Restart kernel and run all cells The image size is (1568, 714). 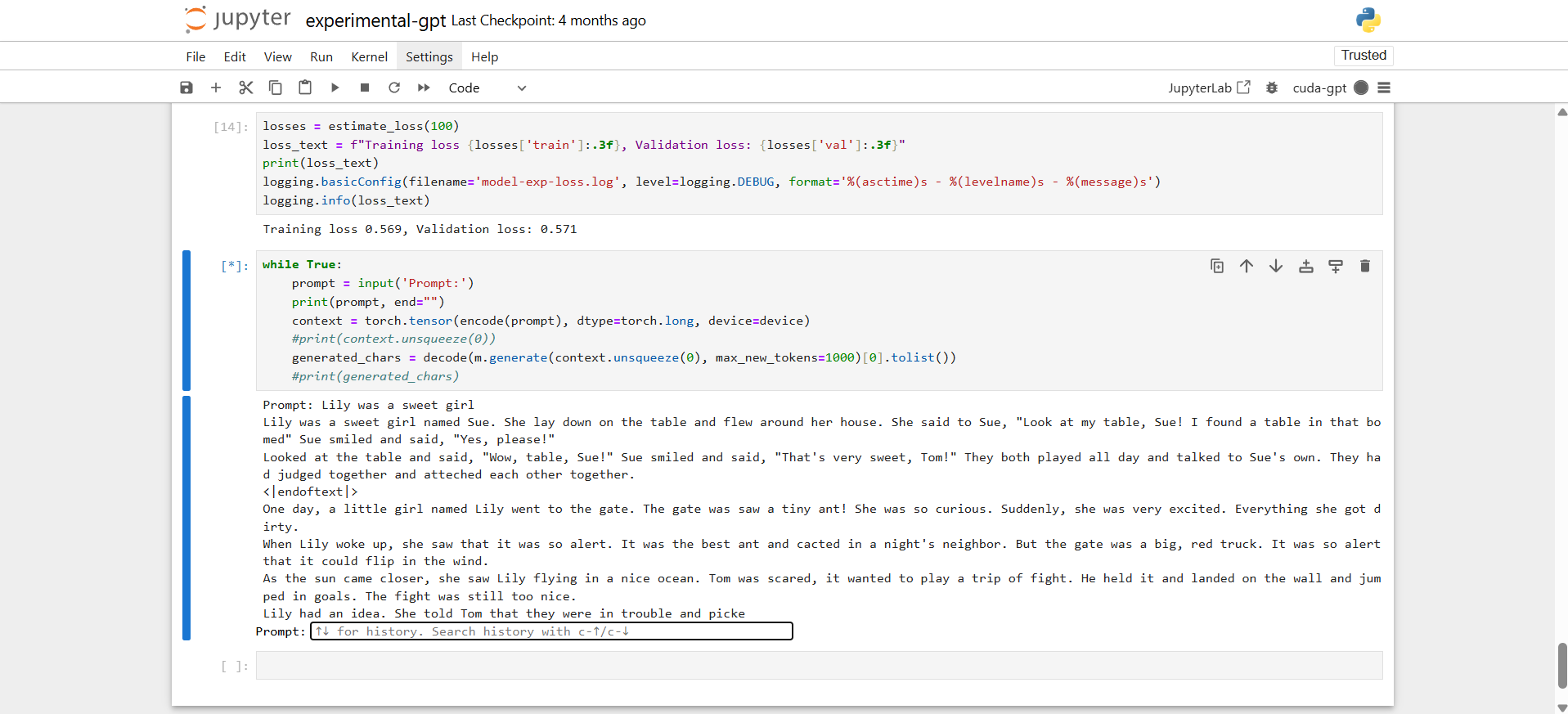click(x=424, y=88)
